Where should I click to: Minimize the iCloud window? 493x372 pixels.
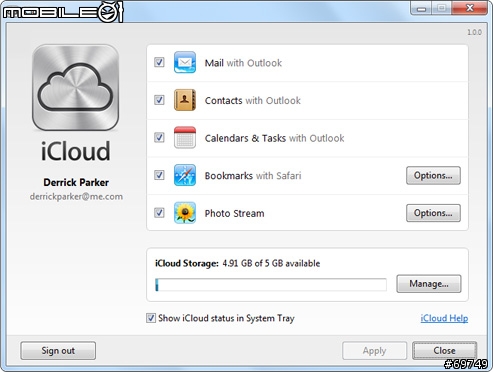[421, 8]
